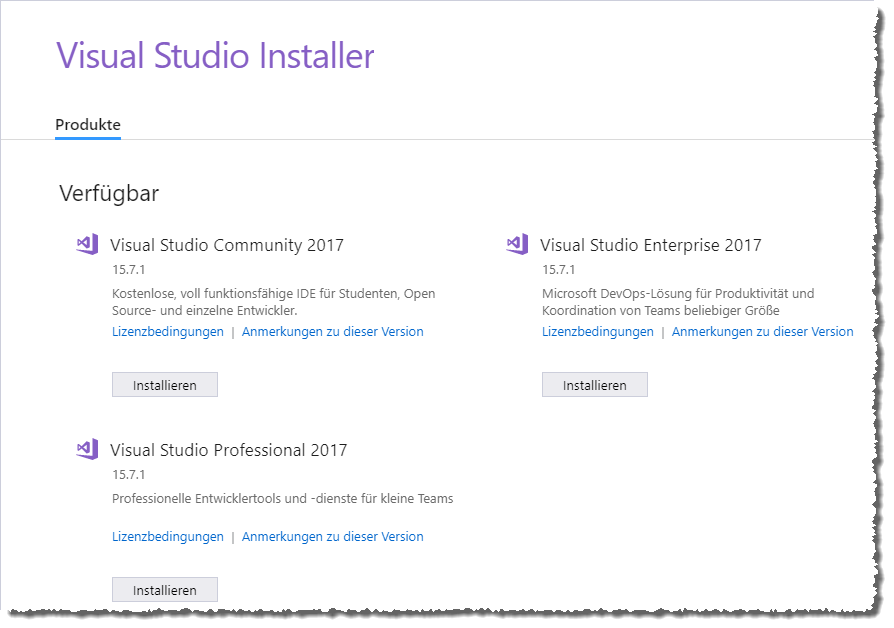Open Anmerkungen zu dieser Version for Enterprise

click(x=760, y=331)
